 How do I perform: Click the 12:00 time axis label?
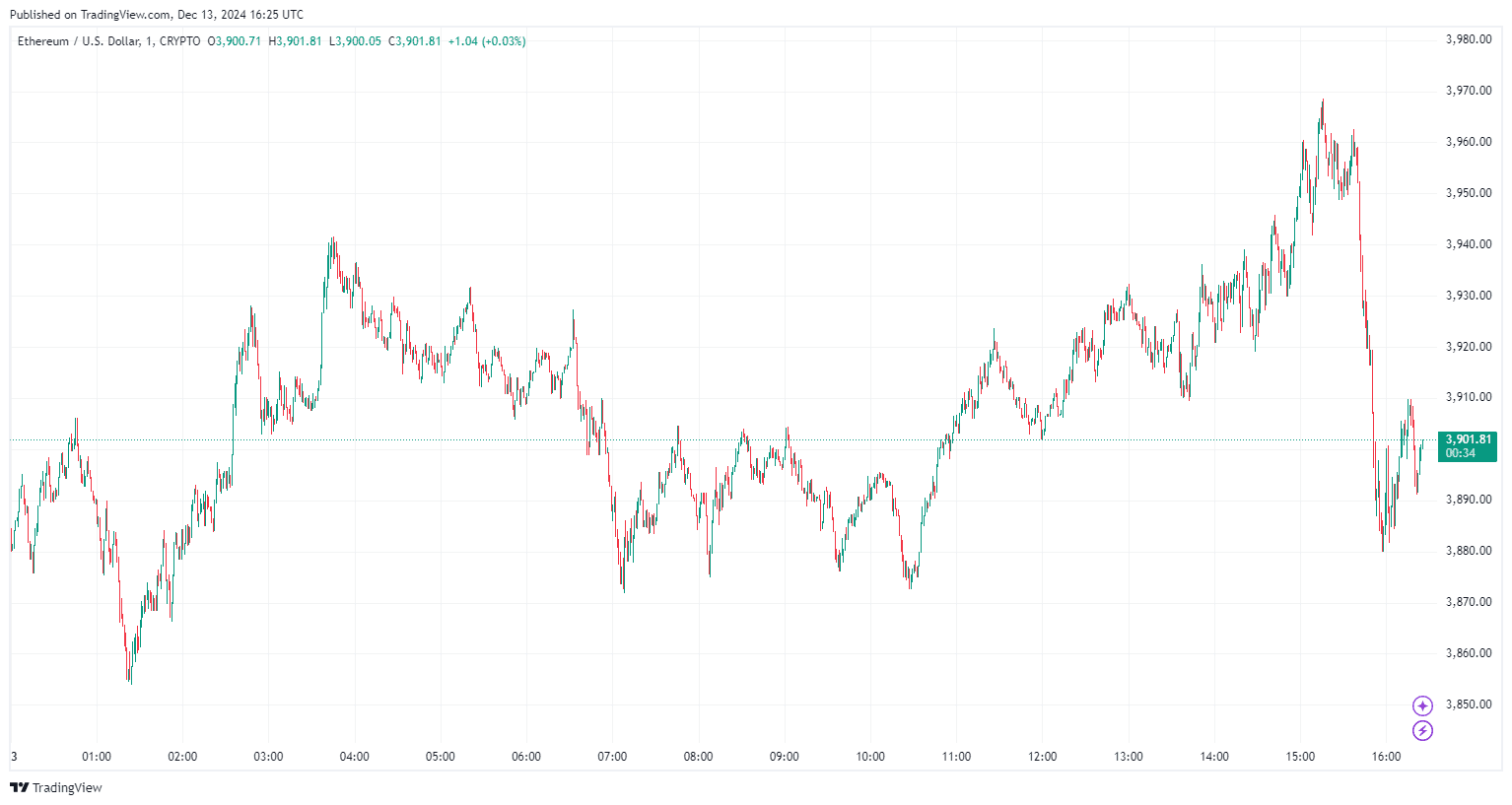point(1042,757)
